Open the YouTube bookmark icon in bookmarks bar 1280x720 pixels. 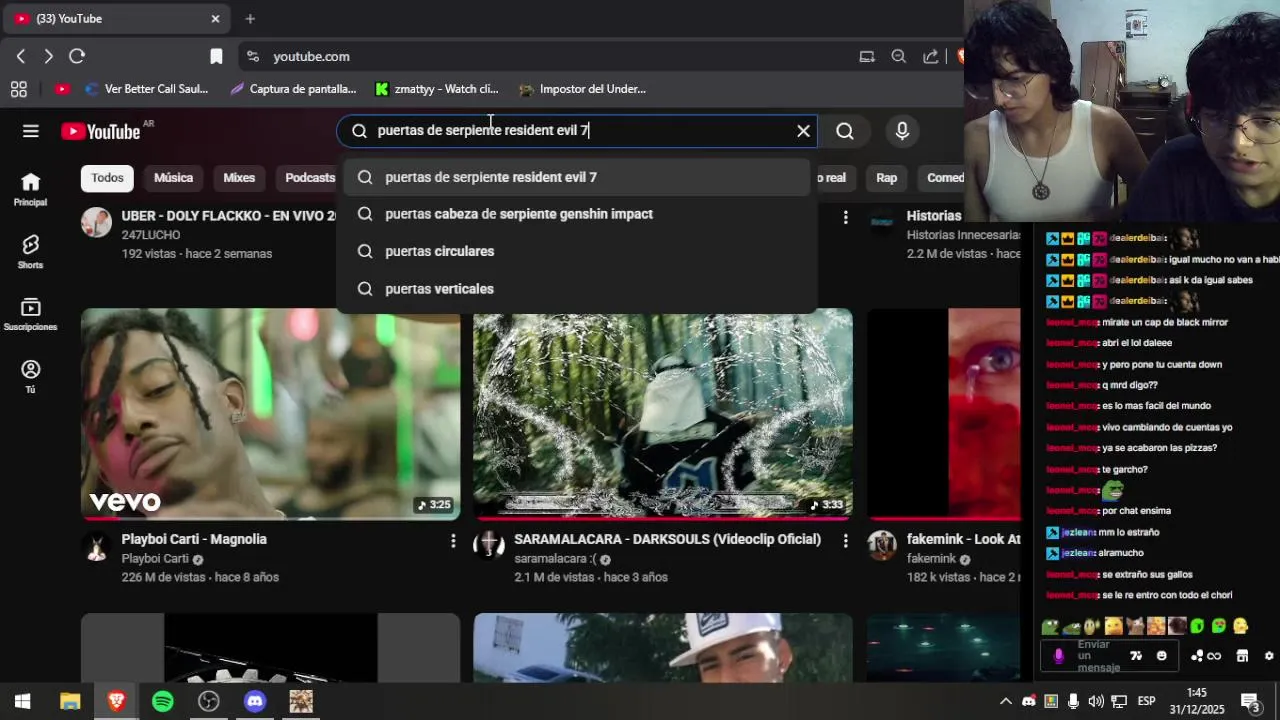coord(62,89)
